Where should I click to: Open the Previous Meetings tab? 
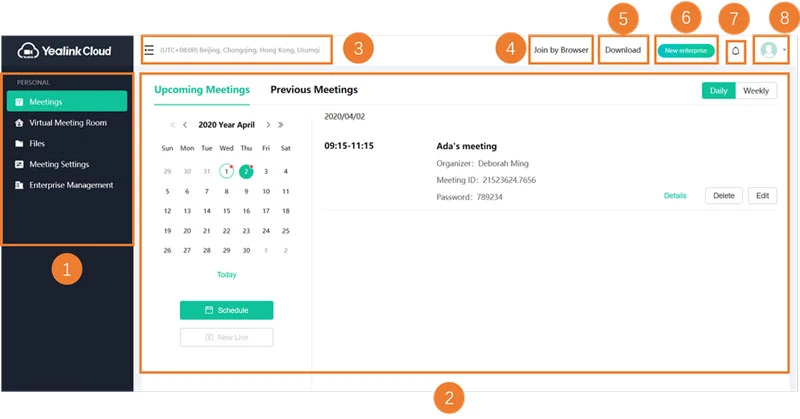click(x=314, y=90)
